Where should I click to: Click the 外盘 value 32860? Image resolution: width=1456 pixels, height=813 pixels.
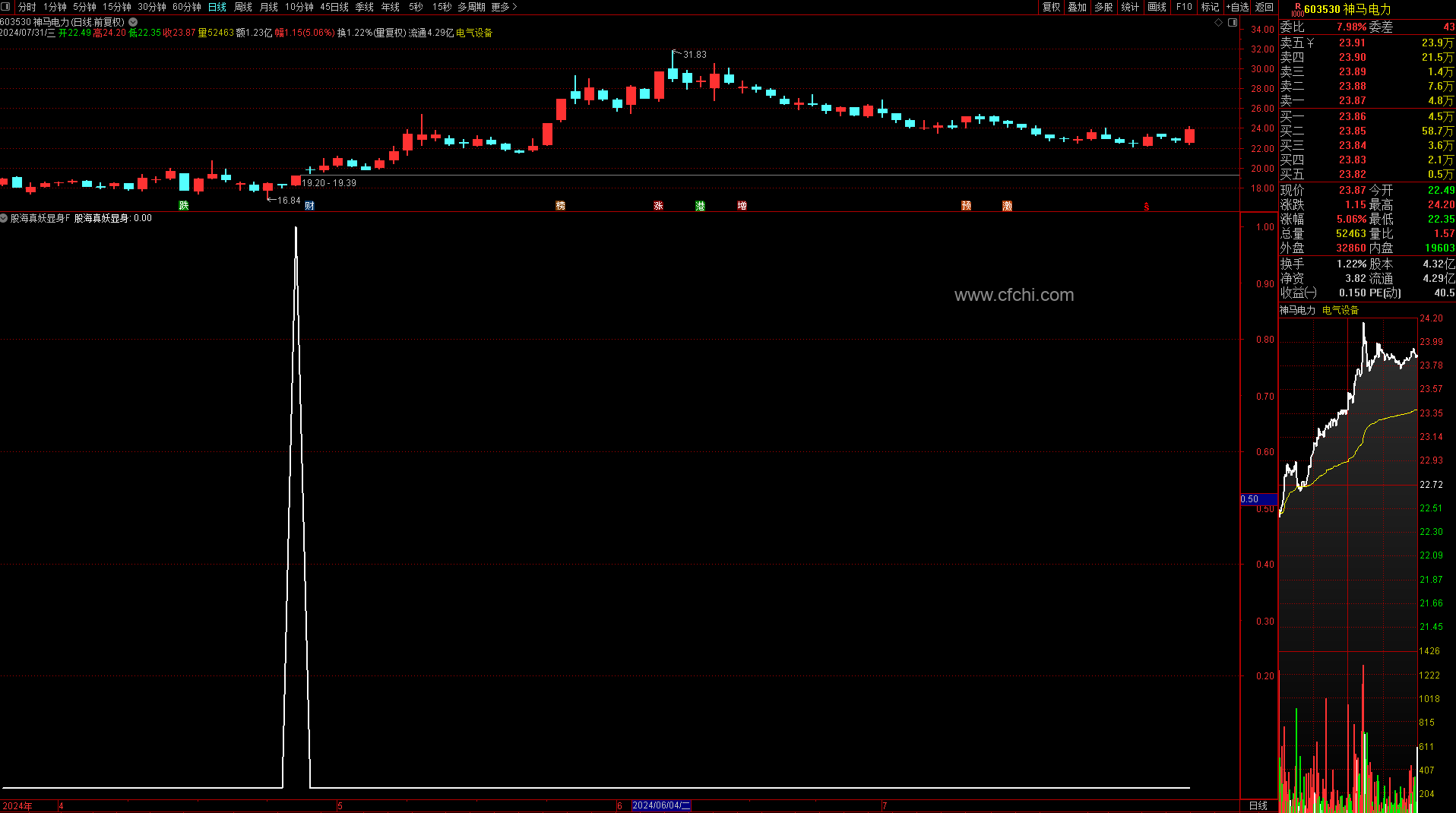[1351, 248]
